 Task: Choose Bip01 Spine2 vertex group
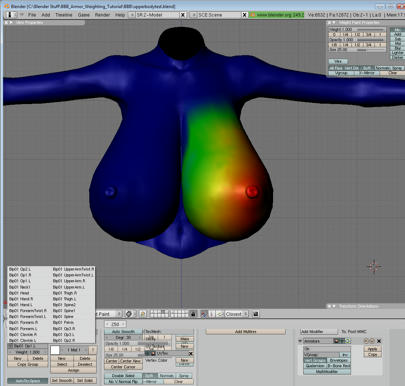[x=64, y=305]
